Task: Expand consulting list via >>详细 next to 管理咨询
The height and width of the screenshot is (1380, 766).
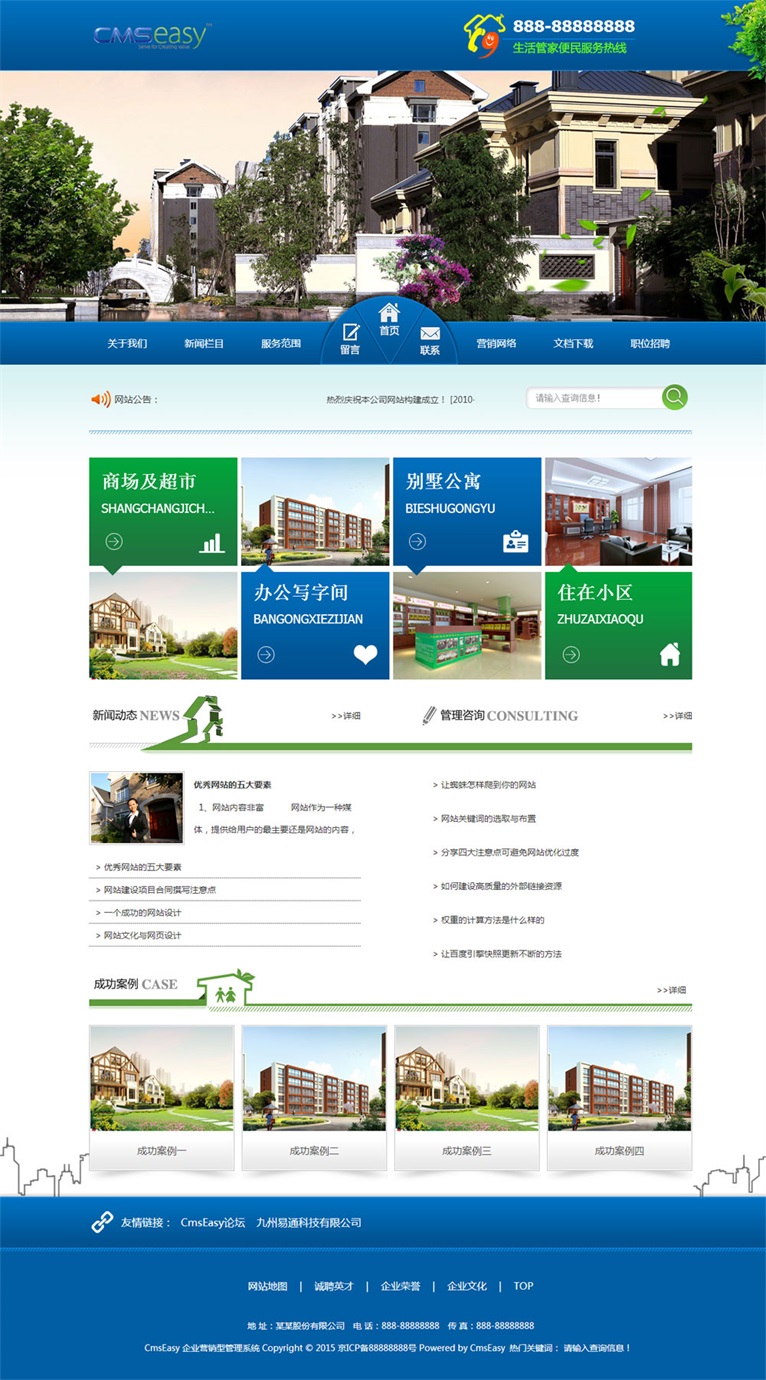Action: [677, 716]
